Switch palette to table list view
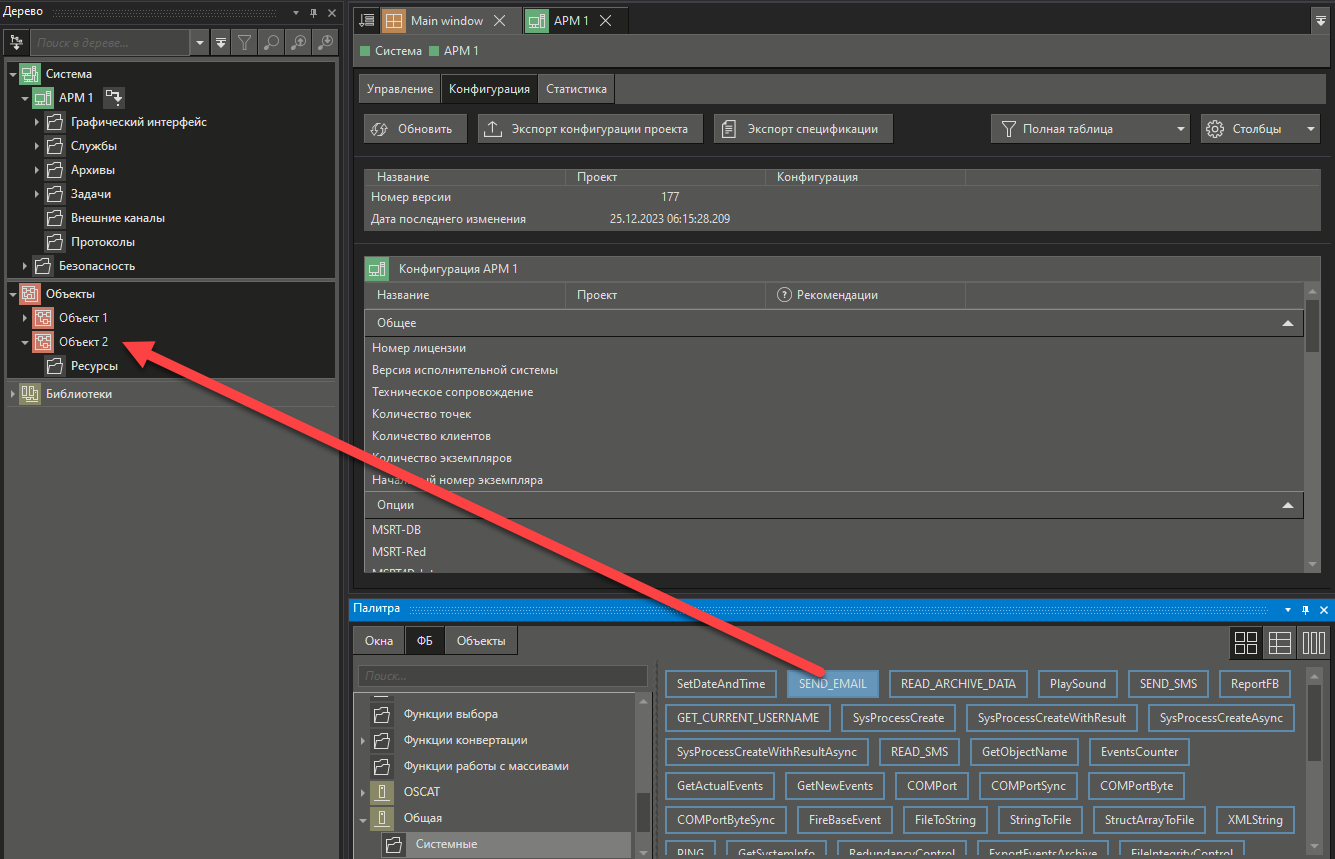Image resolution: width=1335 pixels, height=859 pixels. [1279, 643]
